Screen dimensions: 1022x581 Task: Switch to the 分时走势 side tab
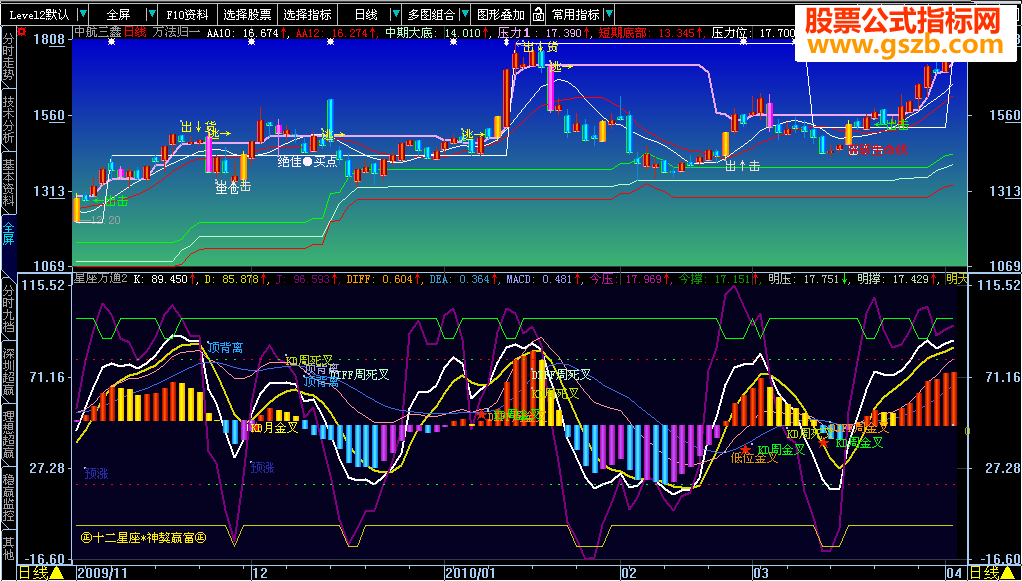(8, 57)
